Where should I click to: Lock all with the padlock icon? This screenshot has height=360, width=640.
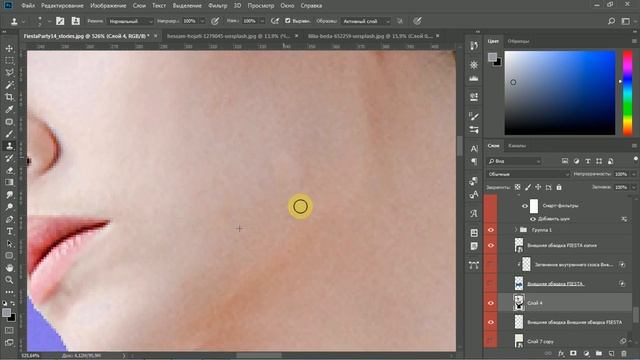[559, 187]
